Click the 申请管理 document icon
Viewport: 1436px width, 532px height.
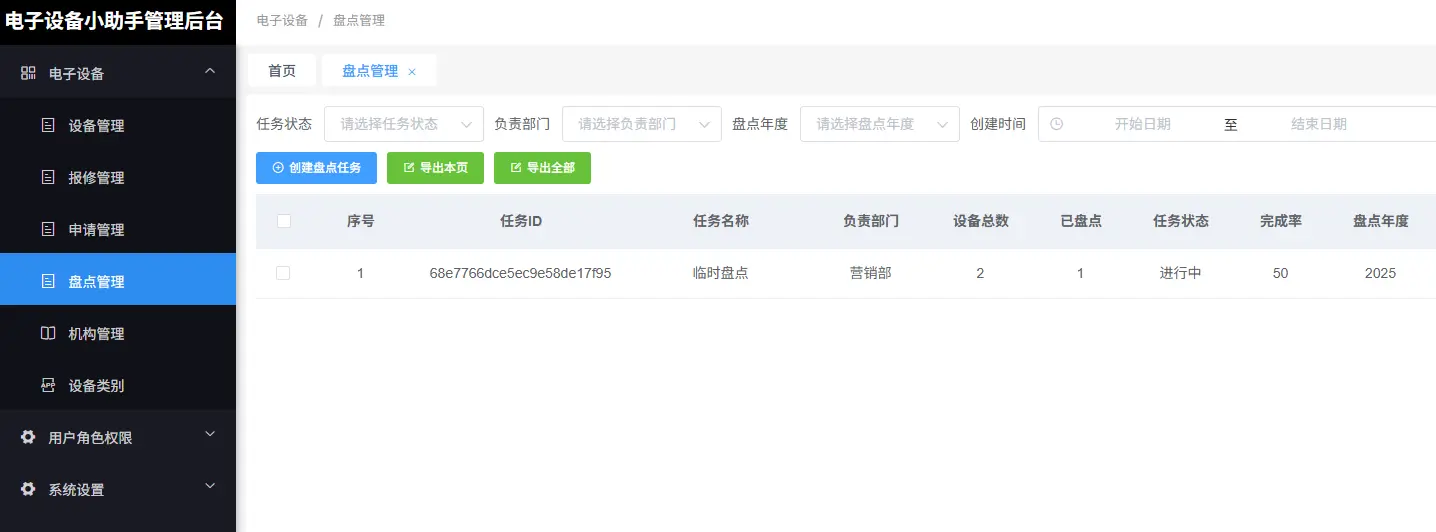(x=48, y=230)
